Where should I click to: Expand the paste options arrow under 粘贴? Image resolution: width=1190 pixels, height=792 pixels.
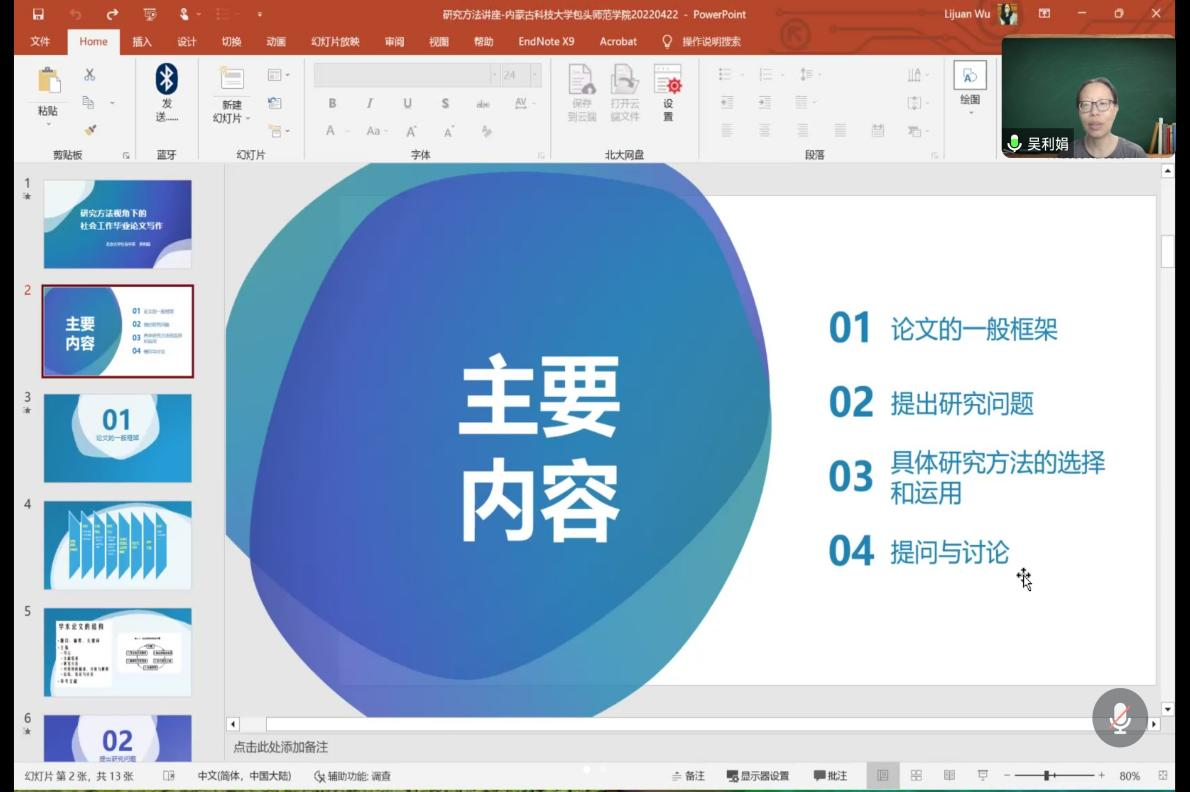[48, 125]
